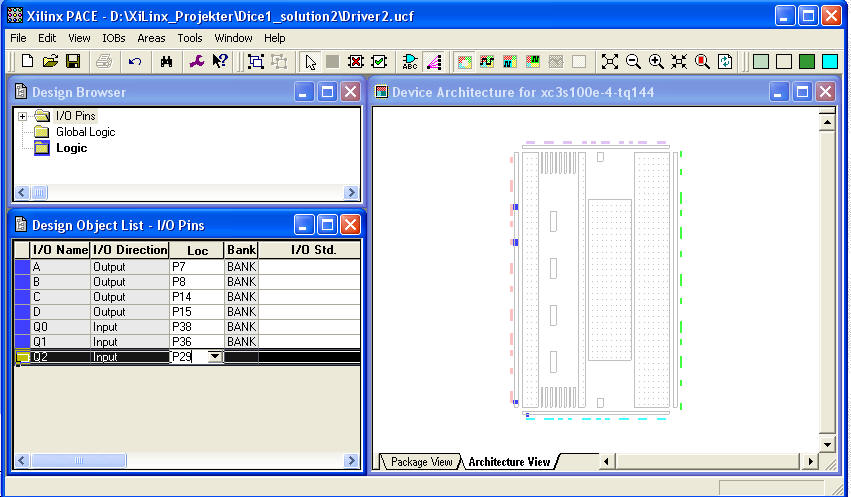
Task: Click the gray square toolbar icon
Action: 332,61
